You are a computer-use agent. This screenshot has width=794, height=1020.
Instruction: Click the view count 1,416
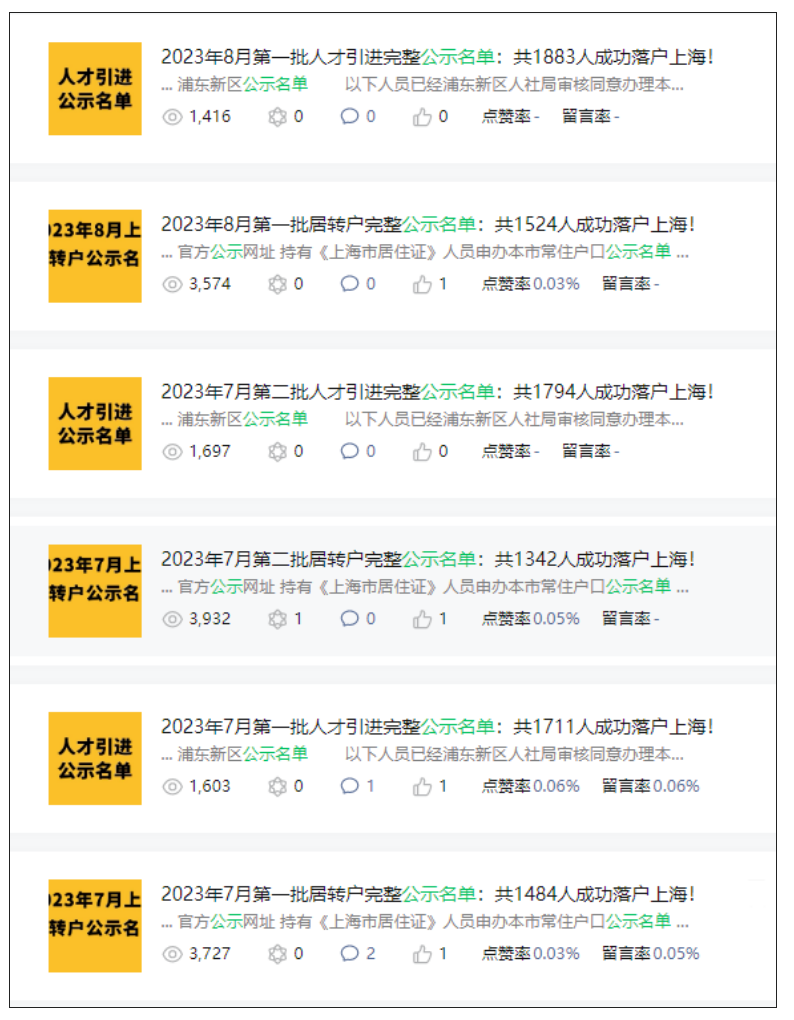(210, 117)
